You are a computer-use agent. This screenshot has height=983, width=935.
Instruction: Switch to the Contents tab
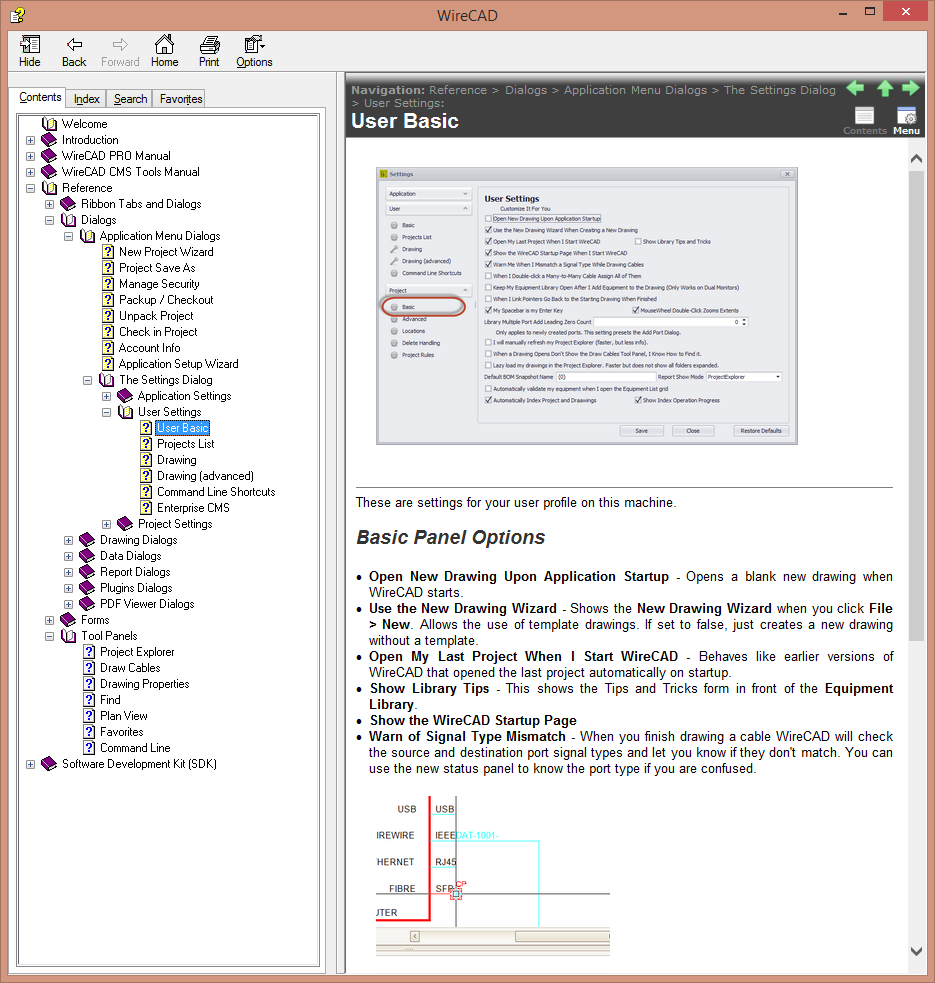click(40, 97)
